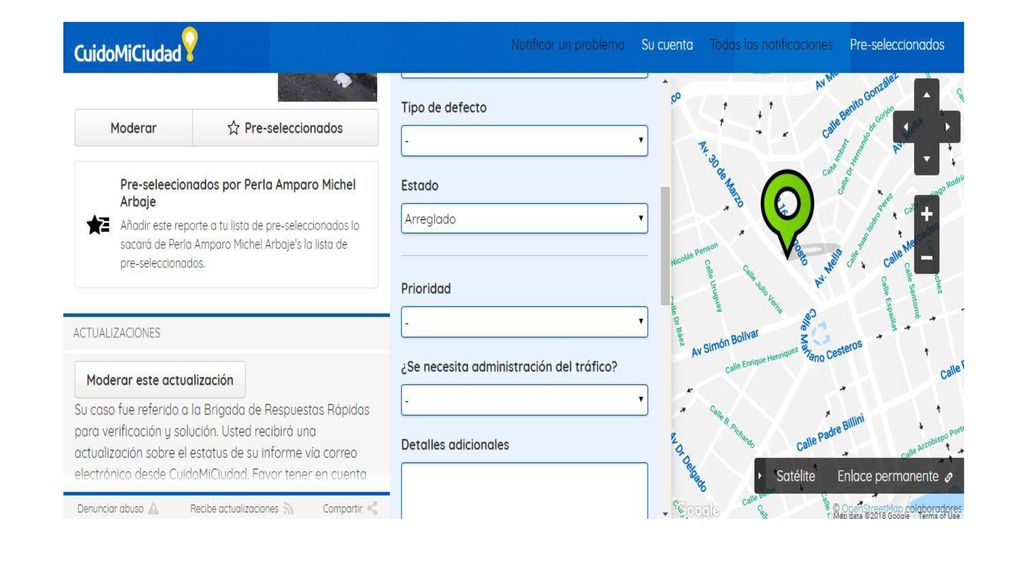Open the Tipo de defecto dropdown
Screen dimensions: 1024x576
(x=524, y=140)
